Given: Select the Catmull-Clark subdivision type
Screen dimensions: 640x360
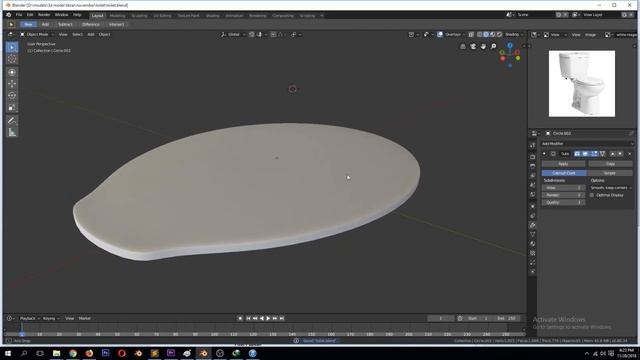Looking at the screenshot, I should [x=564, y=173].
